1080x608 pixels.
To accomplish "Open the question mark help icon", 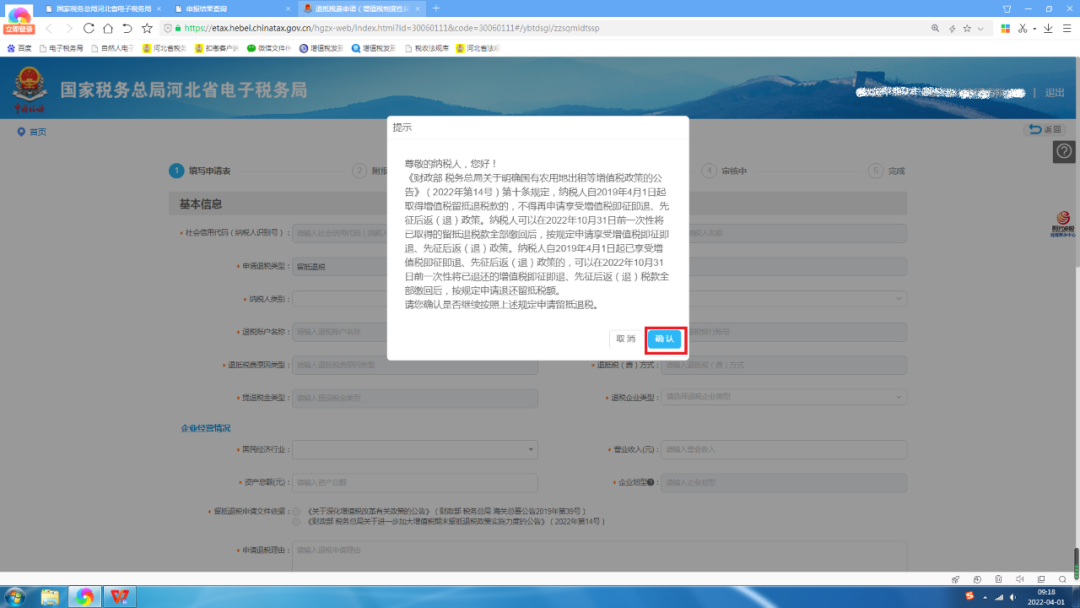I will point(1064,151).
